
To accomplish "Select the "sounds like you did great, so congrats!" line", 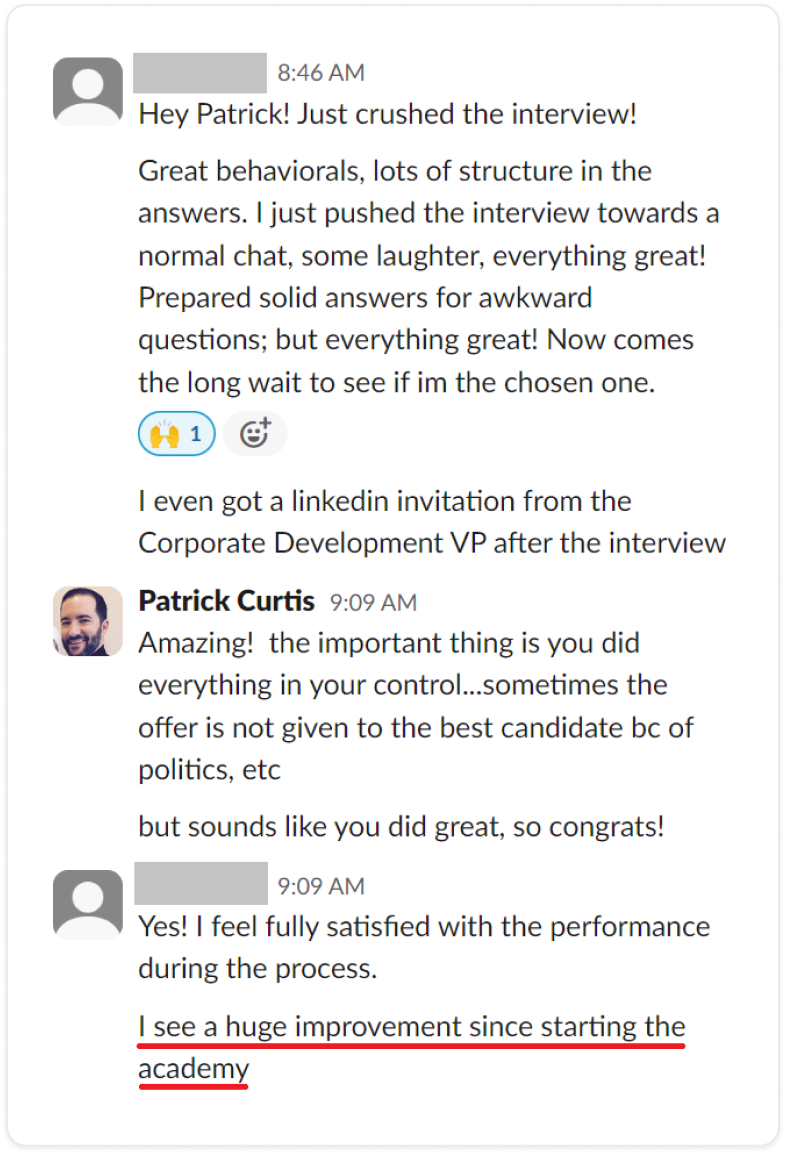I will point(401,828).
